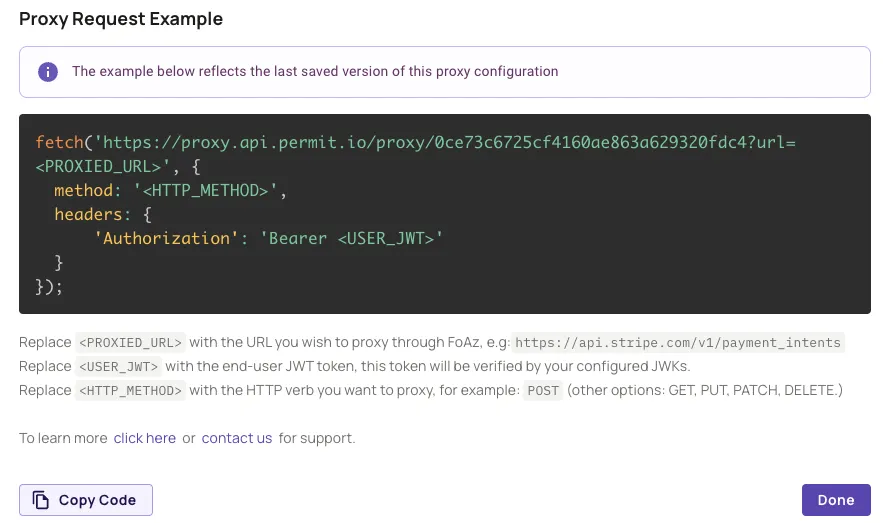Open the "click here" learn more link
883x523 pixels.
tap(145, 438)
